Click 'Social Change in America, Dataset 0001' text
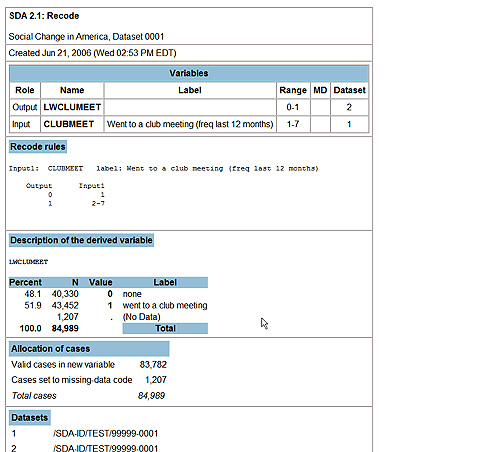Viewport: 500px width, 452px height. pyautogui.click(x=86, y=37)
